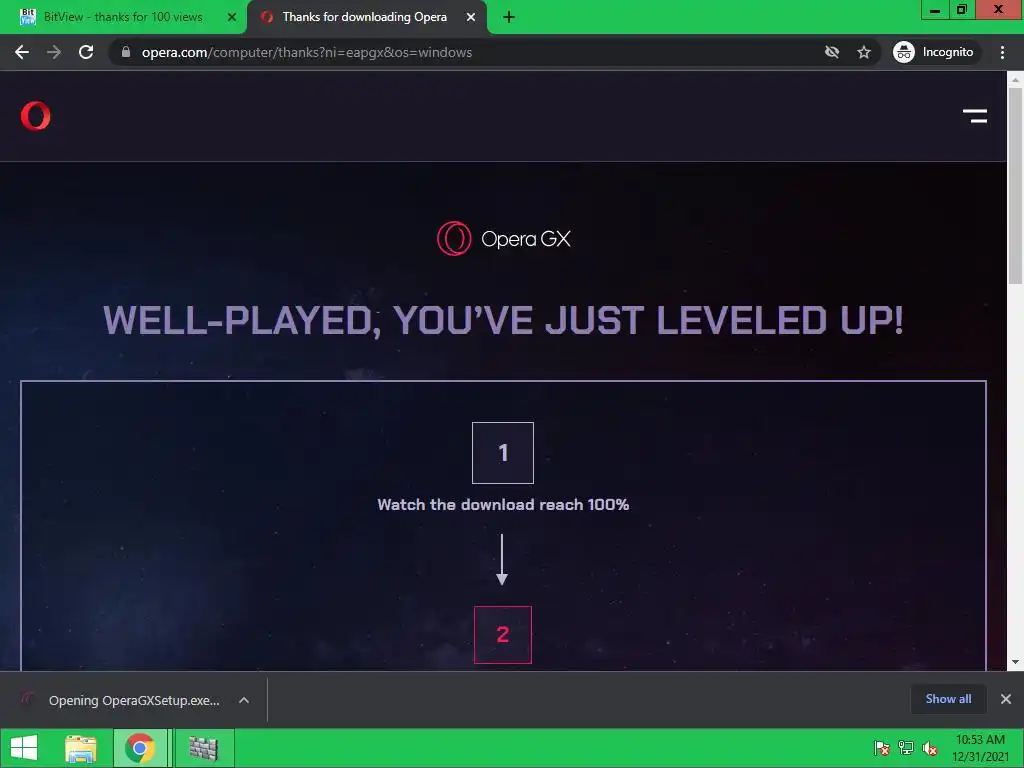This screenshot has width=1024, height=768.
Task: Click the page scrollbar thumb
Action: (x=1015, y=185)
